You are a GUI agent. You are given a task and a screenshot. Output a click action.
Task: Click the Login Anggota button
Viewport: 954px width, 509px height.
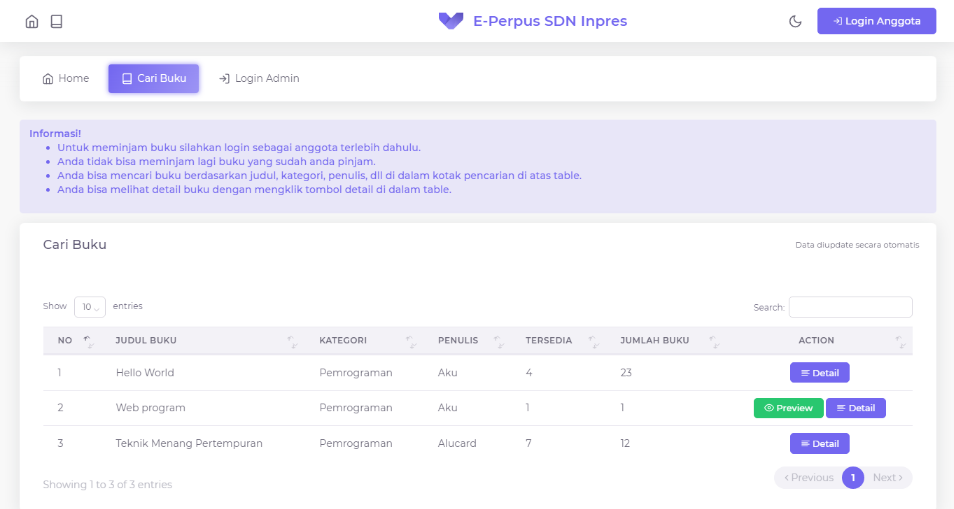click(x=876, y=21)
